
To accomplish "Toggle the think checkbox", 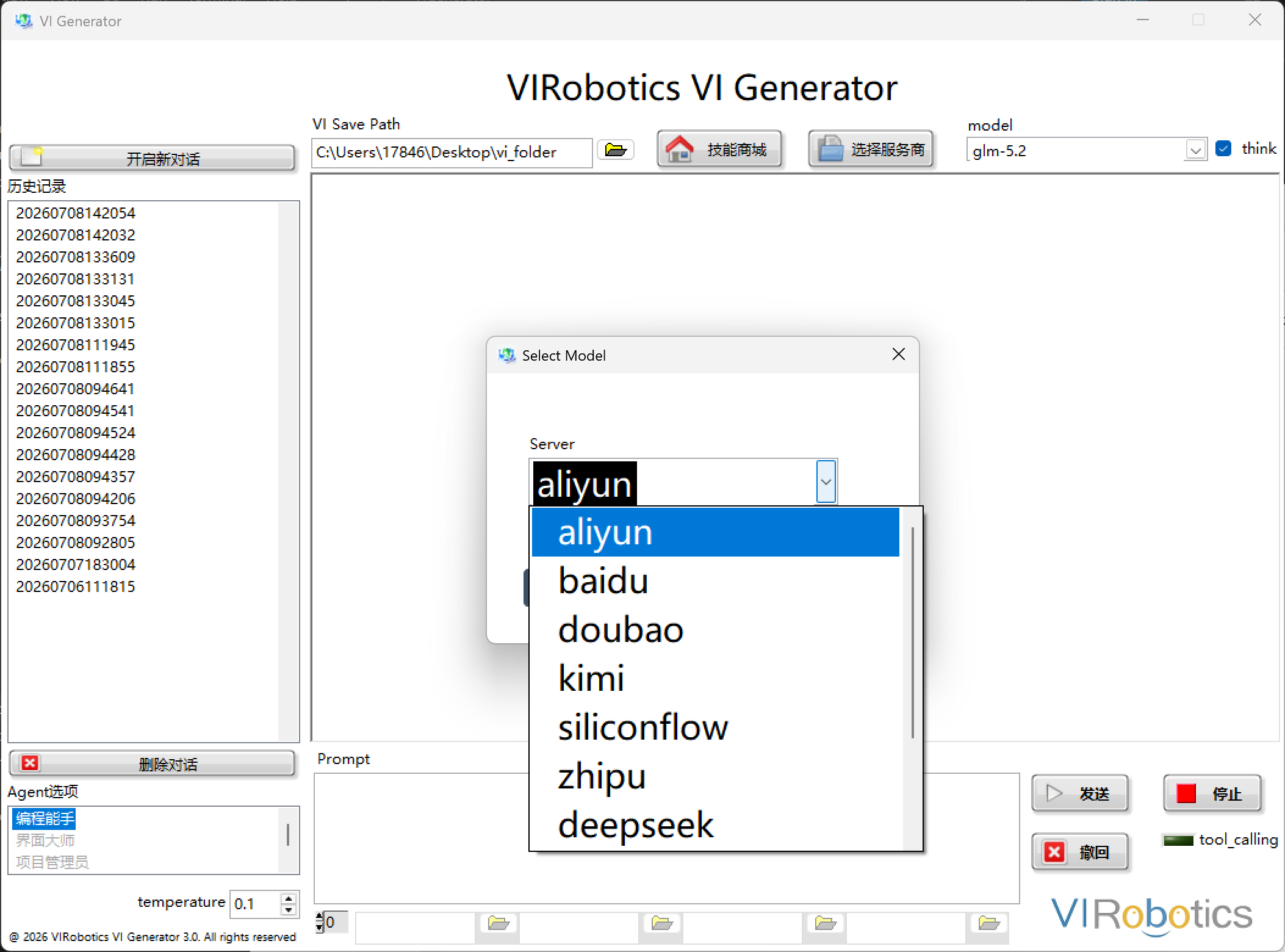I will point(1223,148).
